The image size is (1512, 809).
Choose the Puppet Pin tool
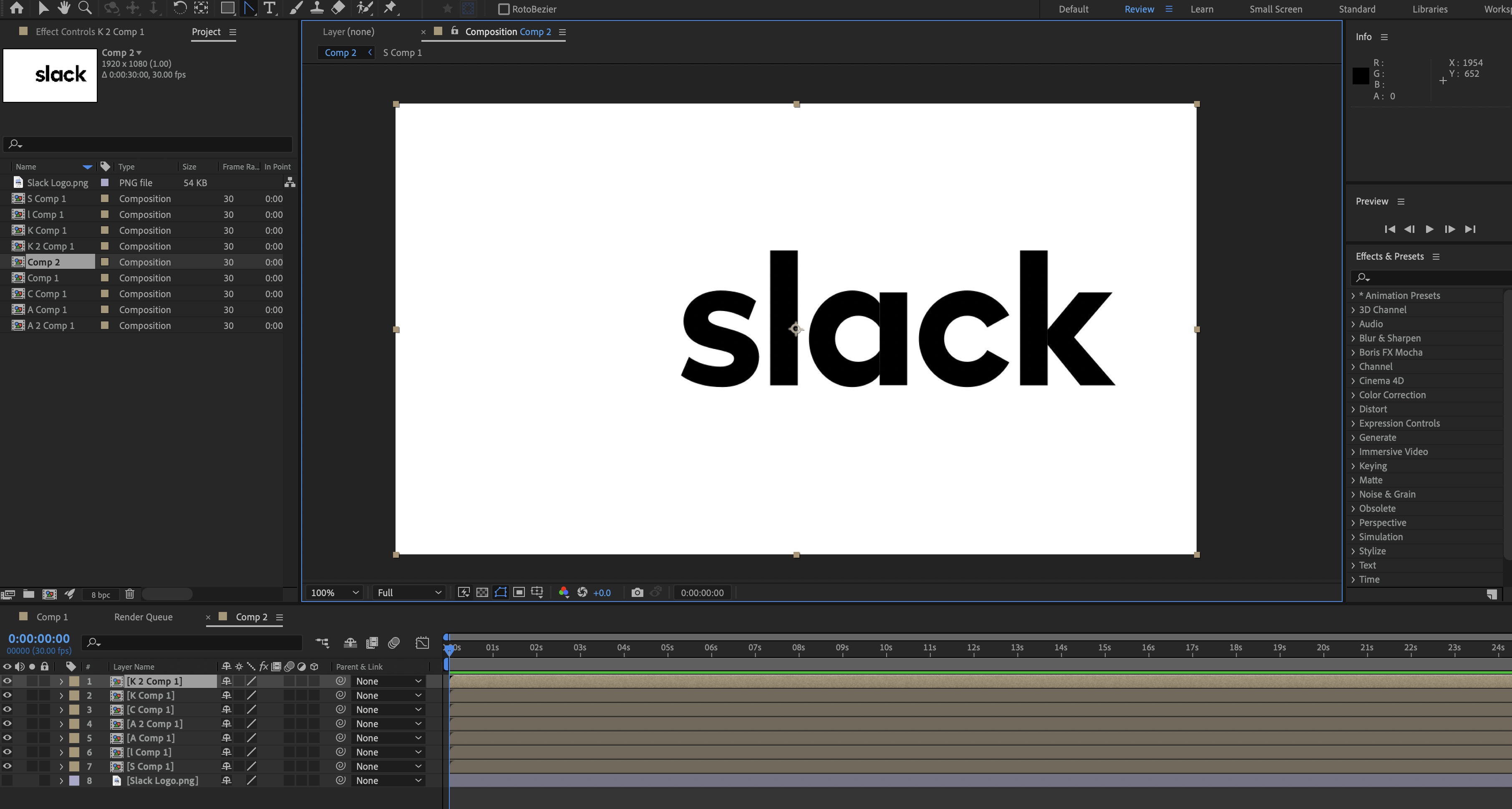pyautogui.click(x=390, y=8)
